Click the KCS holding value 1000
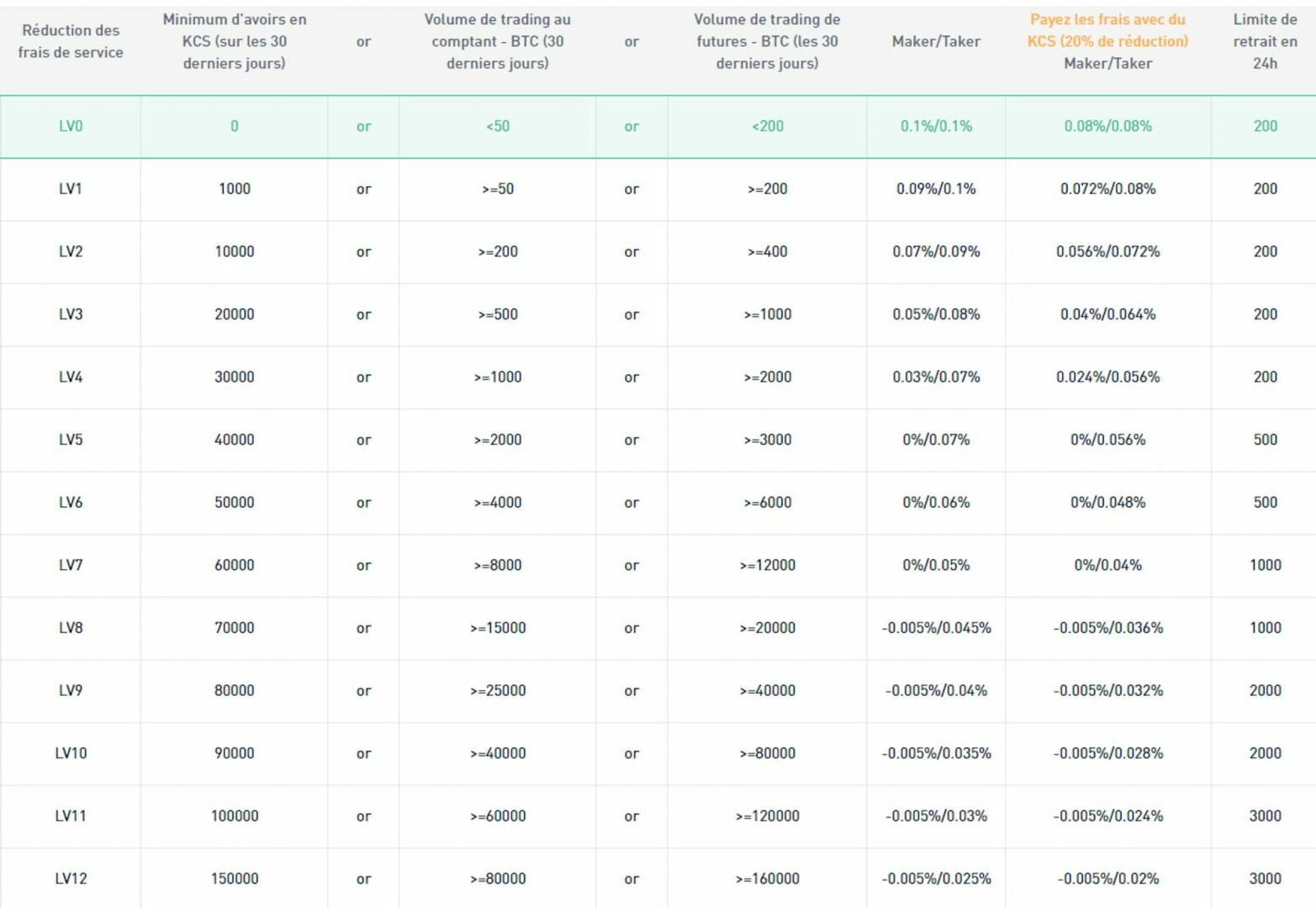 click(x=235, y=189)
